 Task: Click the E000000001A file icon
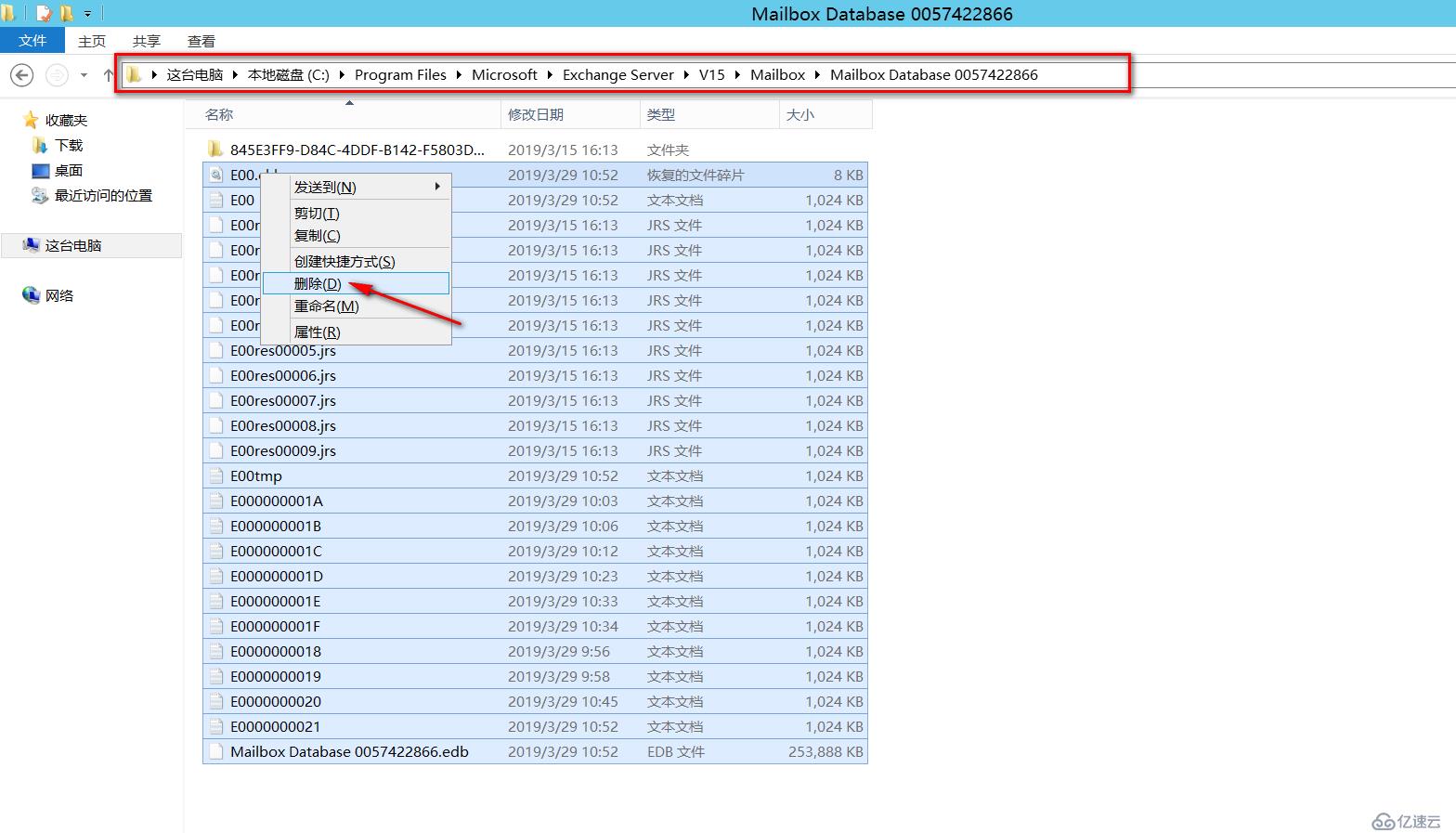(x=216, y=501)
